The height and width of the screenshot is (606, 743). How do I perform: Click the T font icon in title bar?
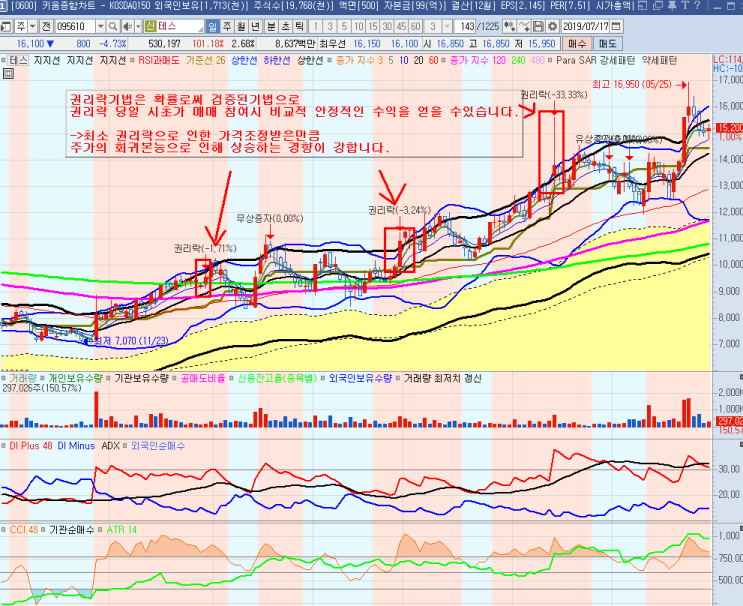686,6
